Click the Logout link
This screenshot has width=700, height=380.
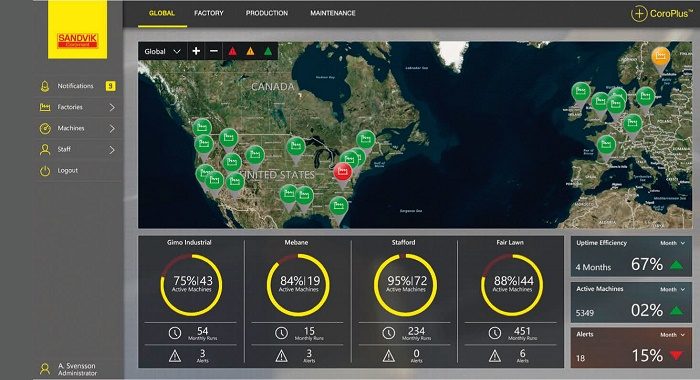click(x=68, y=171)
